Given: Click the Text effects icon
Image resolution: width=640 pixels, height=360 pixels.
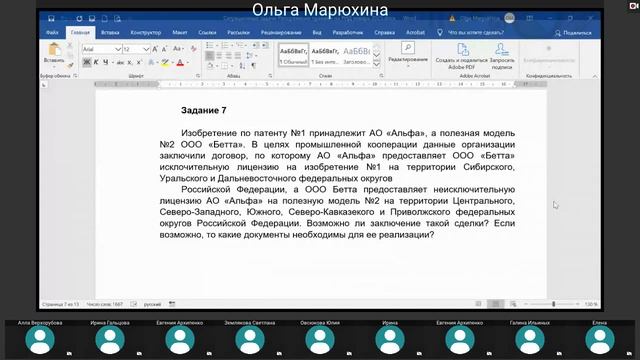Looking at the screenshot, I should [151, 62].
